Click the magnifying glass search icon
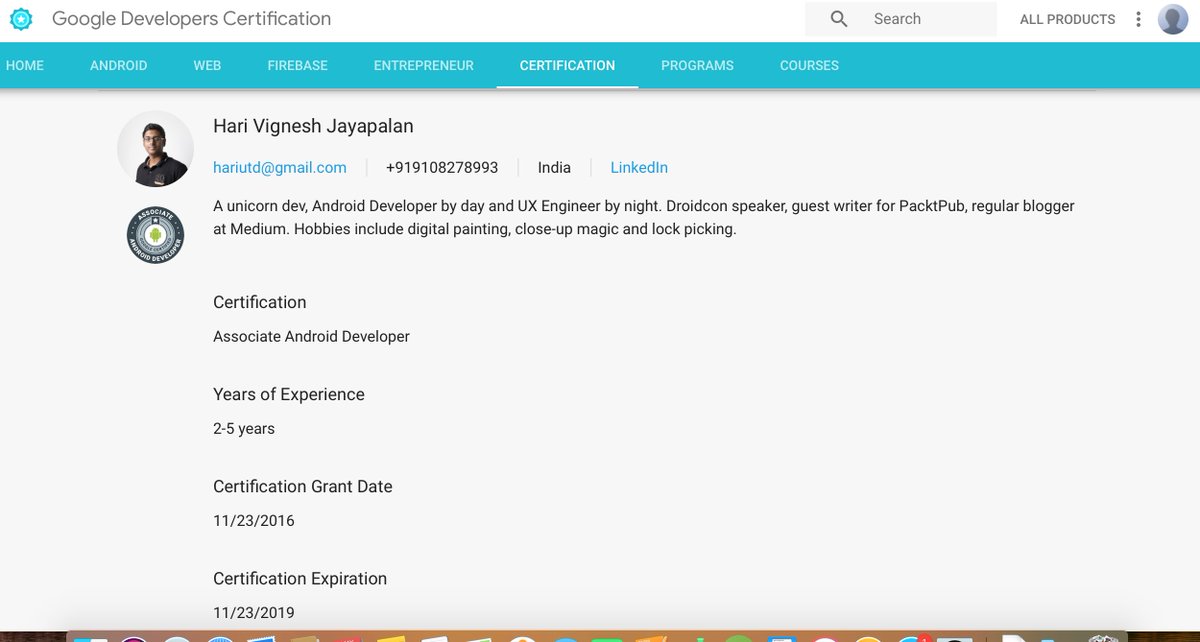The width and height of the screenshot is (1200, 642). (x=839, y=19)
